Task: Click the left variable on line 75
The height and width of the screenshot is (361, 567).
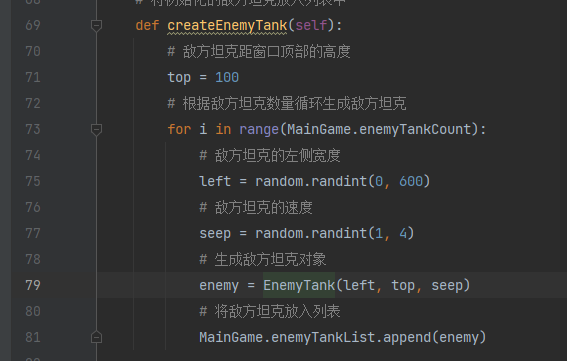Action: click(215, 181)
